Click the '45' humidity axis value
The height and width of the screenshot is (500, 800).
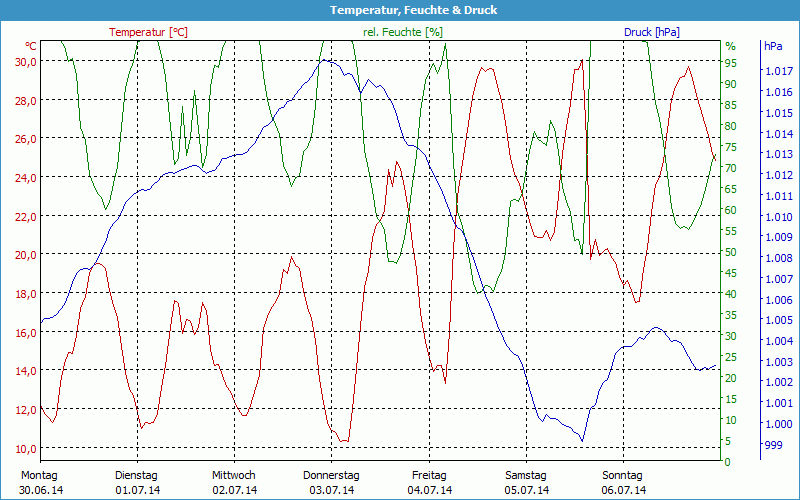731,273
